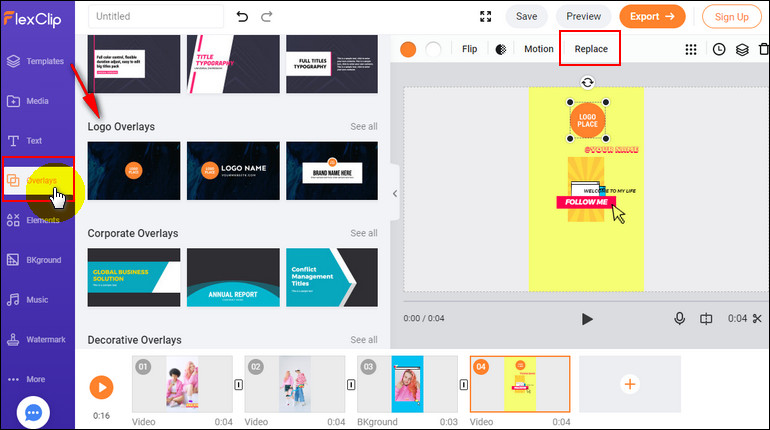Open the Overlays sidebar section
770x430 pixels.
(x=38, y=180)
